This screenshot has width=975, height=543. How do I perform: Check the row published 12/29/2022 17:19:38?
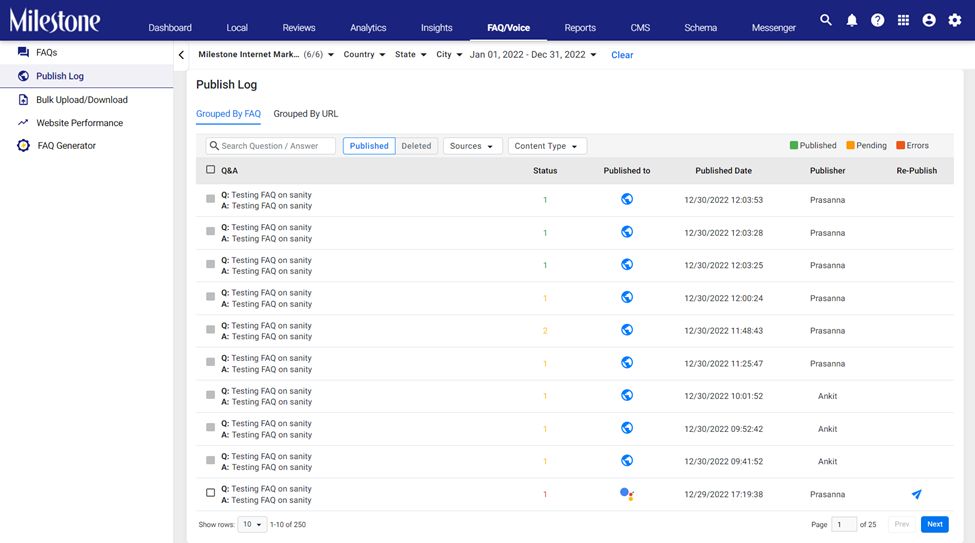[210, 493]
